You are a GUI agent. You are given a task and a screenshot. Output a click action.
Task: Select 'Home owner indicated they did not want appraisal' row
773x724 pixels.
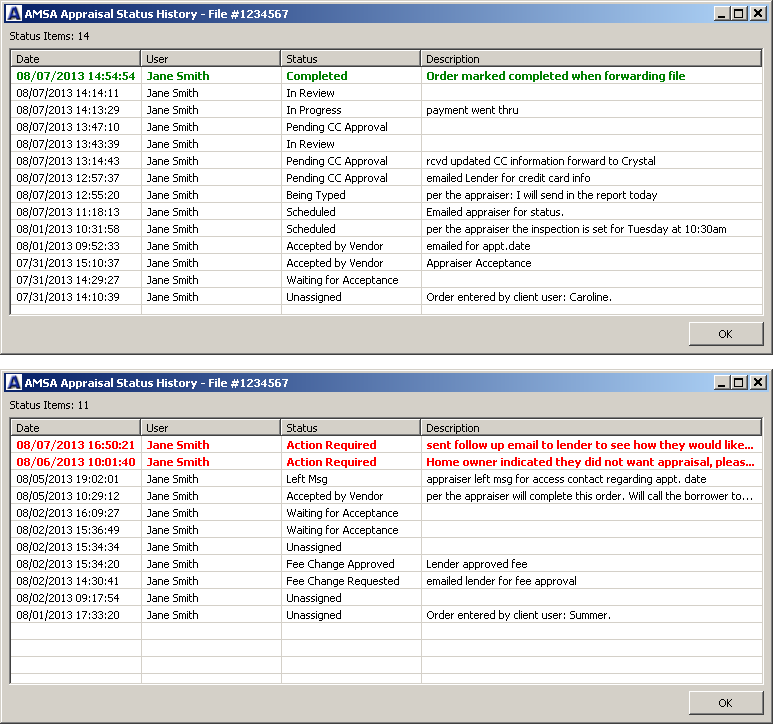tap(386, 462)
